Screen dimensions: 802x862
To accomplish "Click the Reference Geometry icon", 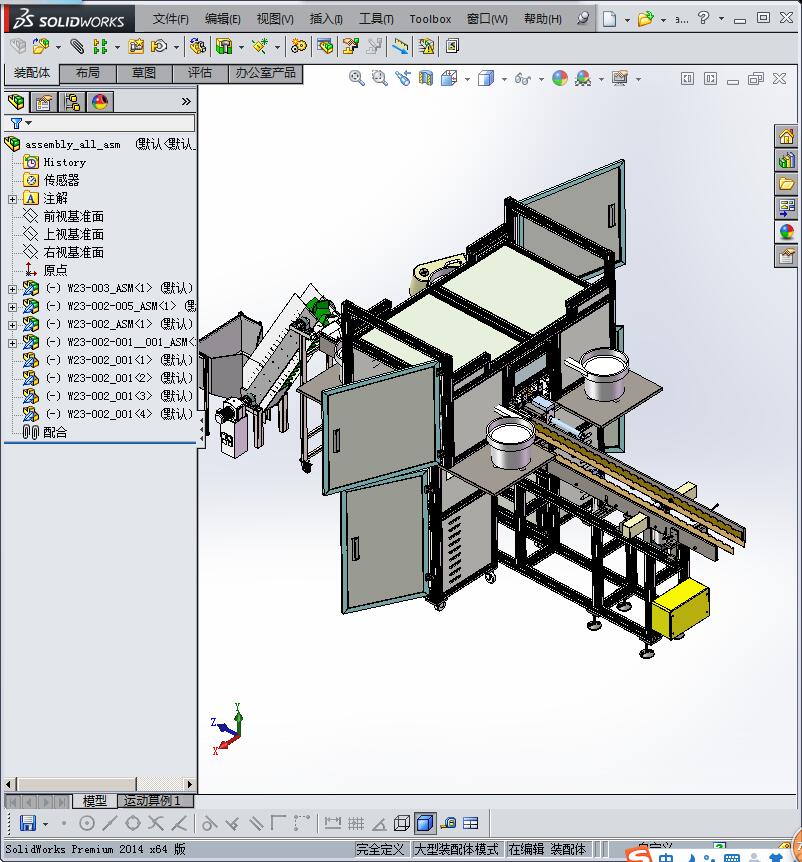I will point(260,46).
